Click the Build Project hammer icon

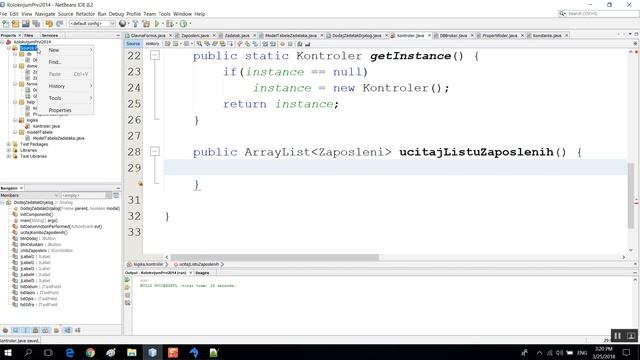136,24
